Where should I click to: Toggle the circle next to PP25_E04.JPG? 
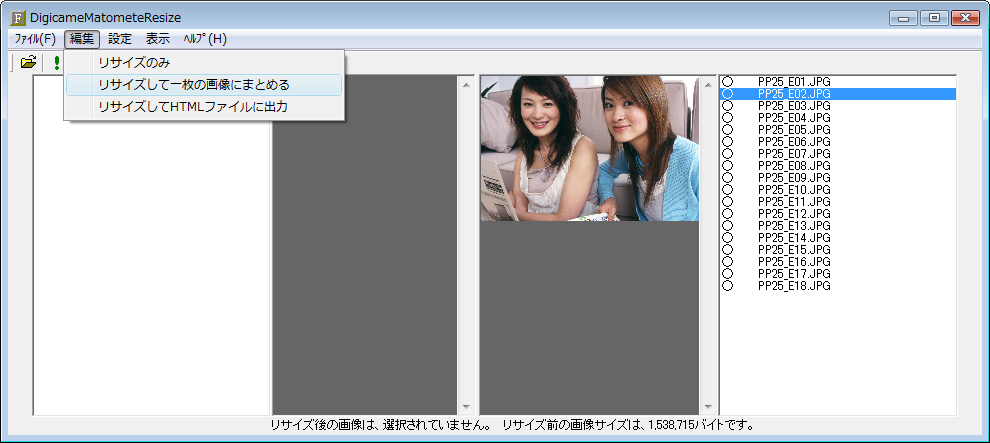pos(727,117)
